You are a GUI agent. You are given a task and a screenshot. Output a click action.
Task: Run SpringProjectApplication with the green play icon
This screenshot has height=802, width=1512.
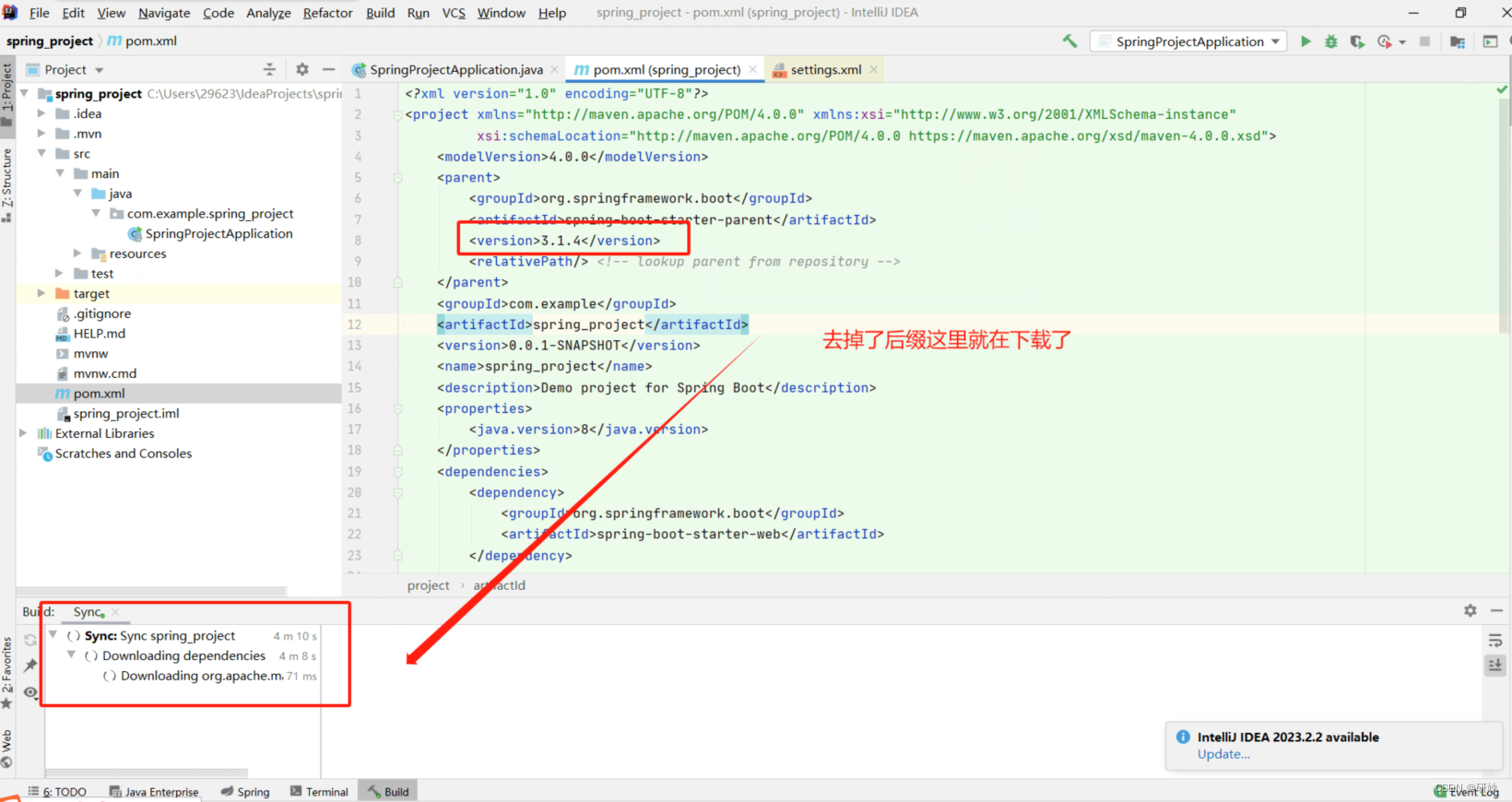tap(1305, 41)
